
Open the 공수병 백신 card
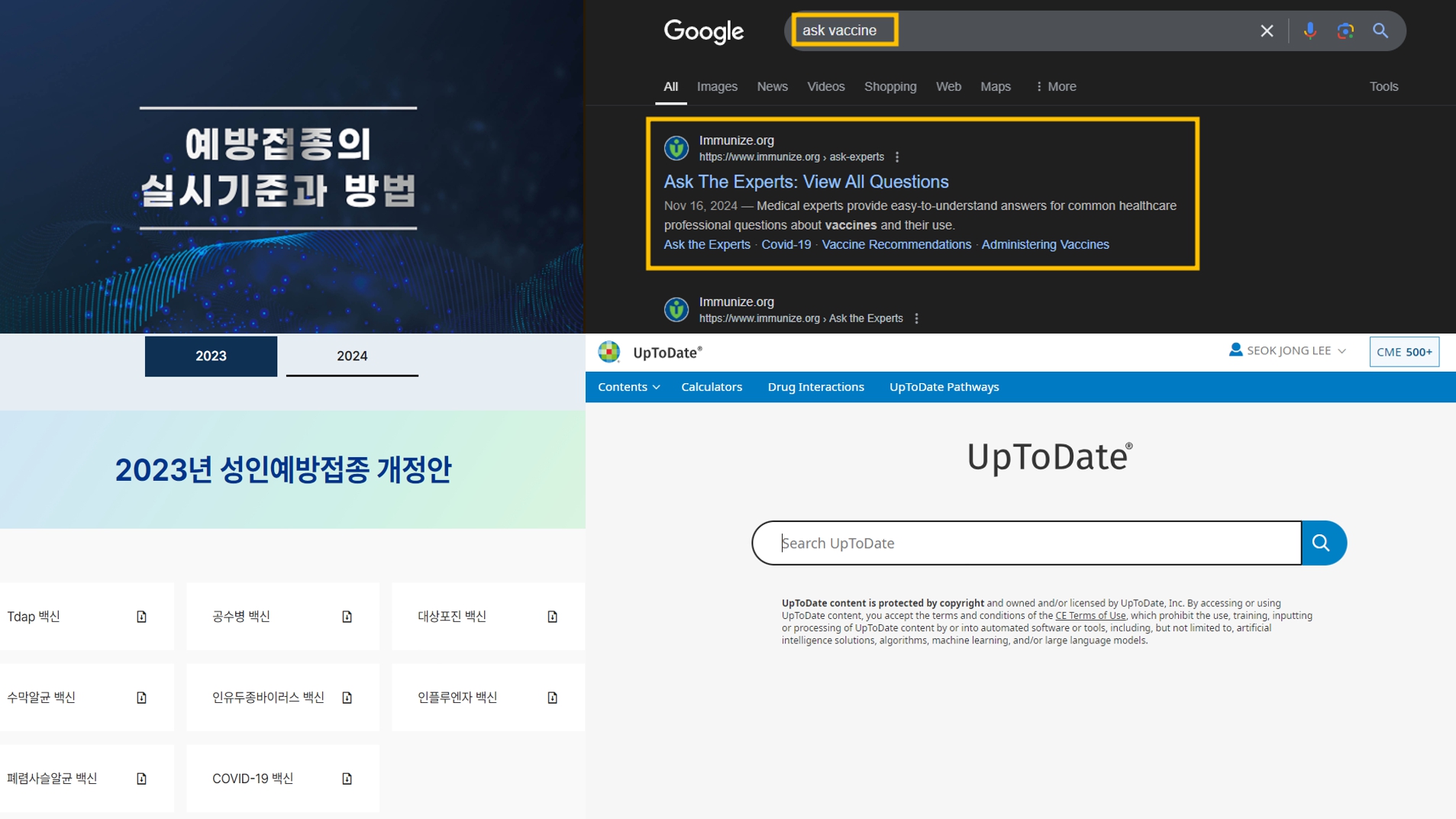pos(282,617)
